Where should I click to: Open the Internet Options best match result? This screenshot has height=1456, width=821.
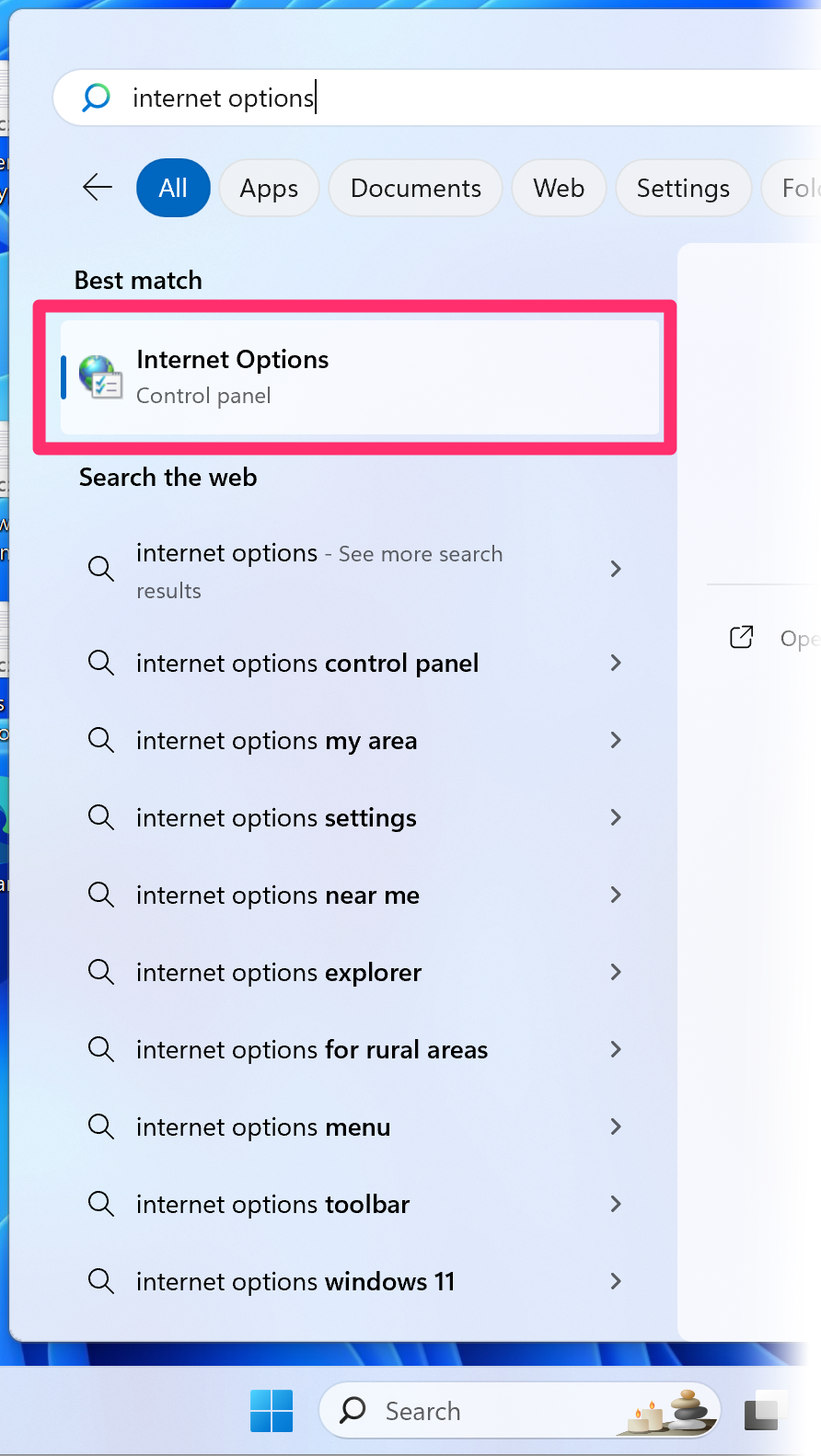pos(359,376)
